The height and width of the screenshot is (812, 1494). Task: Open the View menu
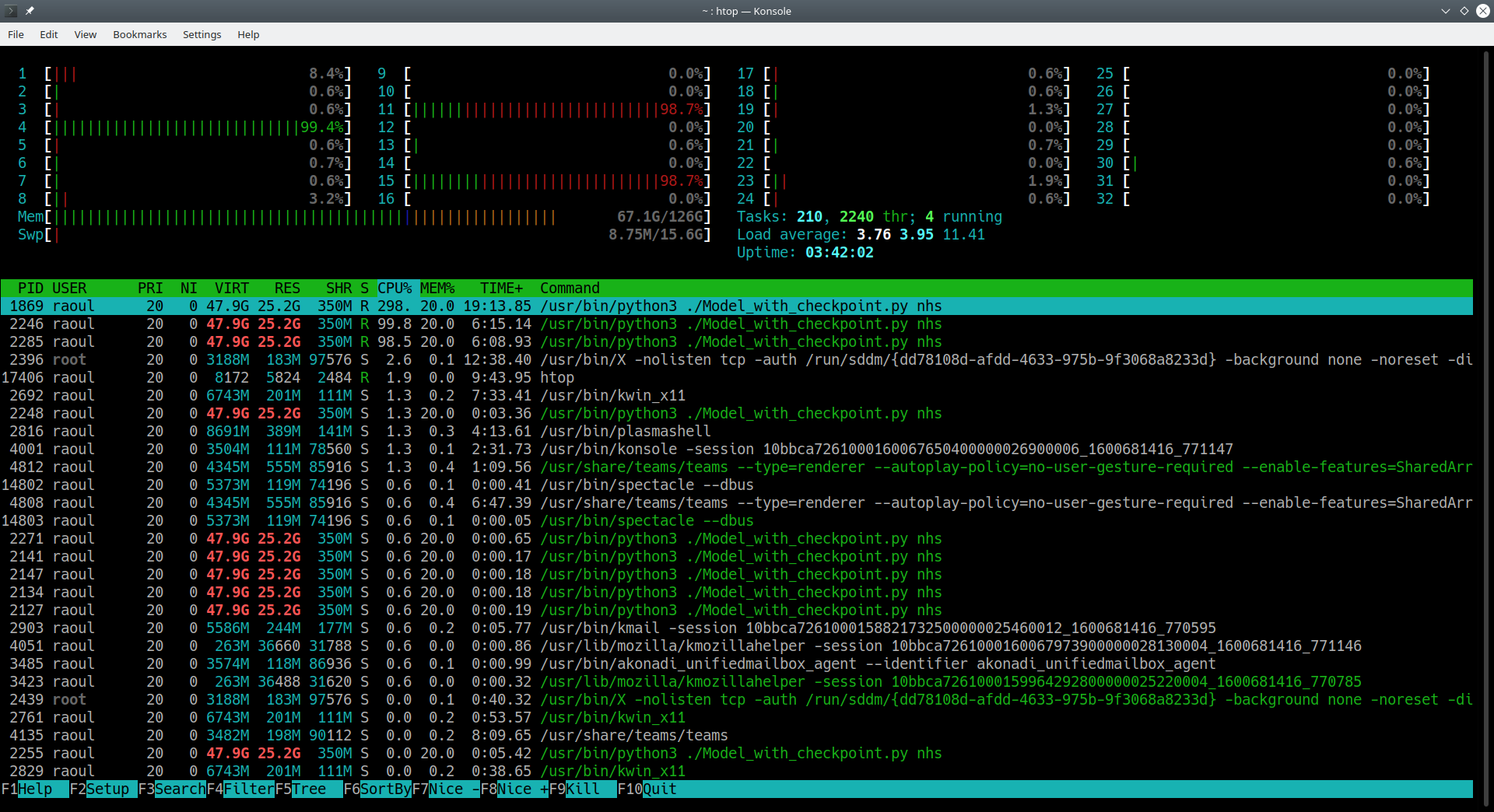[86, 34]
